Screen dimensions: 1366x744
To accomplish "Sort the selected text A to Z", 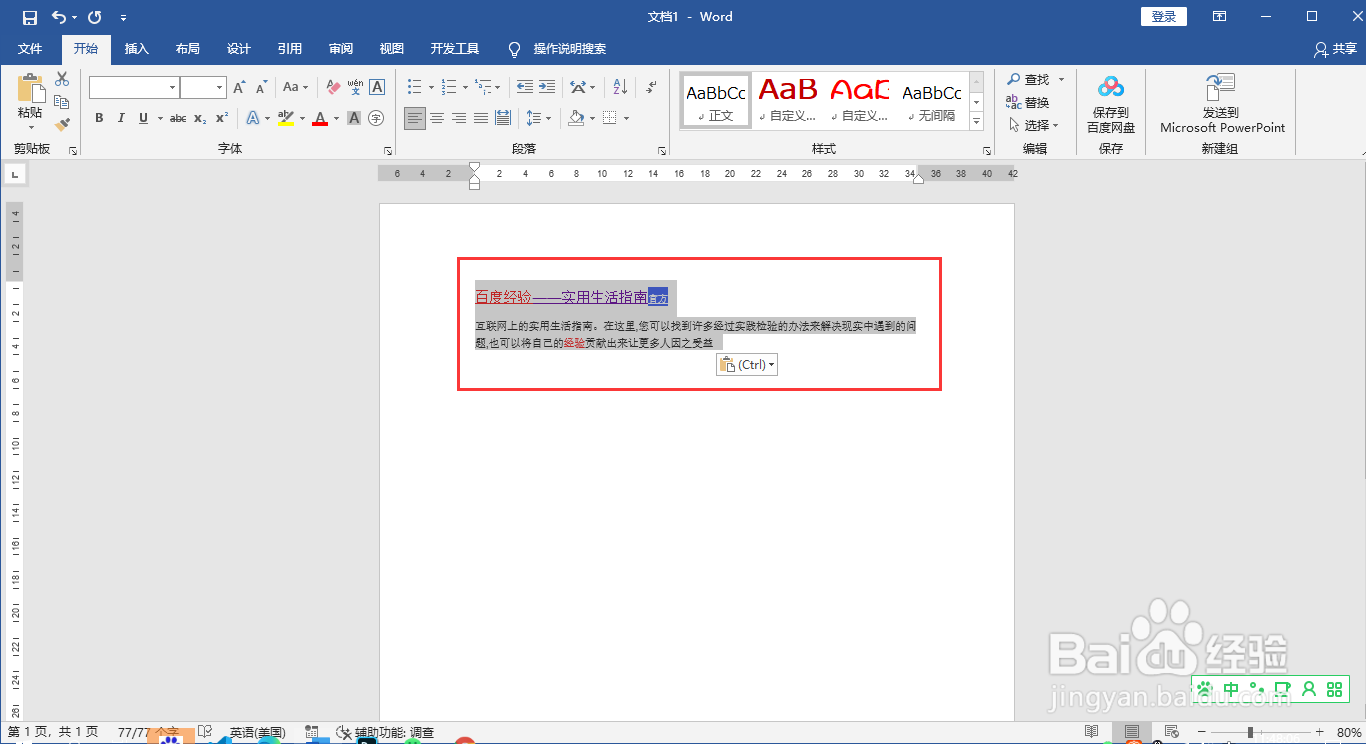I will (620, 87).
